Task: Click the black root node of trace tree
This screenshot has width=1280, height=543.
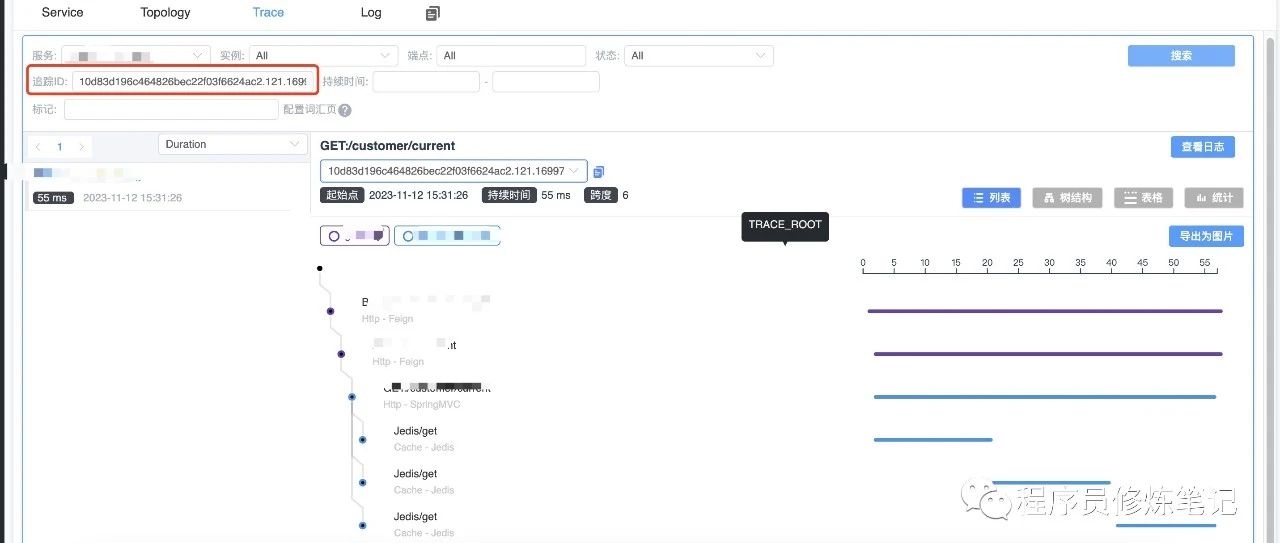Action: pyautogui.click(x=320, y=268)
